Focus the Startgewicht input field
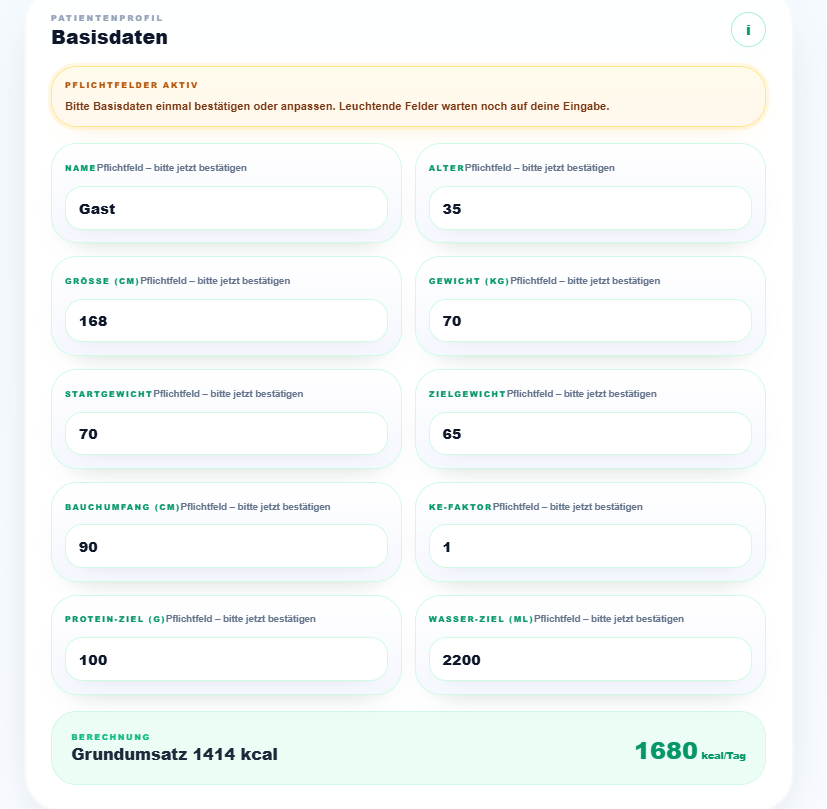The width and height of the screenshot is (827, 809). pos(226,434)
